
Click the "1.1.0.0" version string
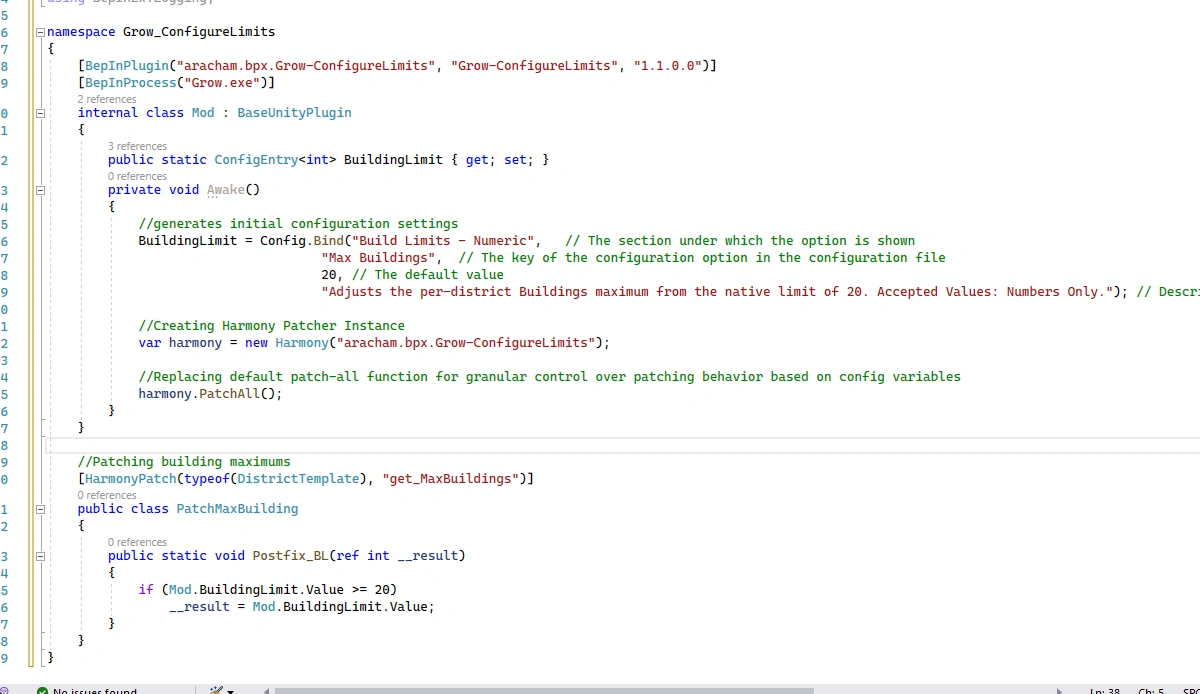pos(668,66)
